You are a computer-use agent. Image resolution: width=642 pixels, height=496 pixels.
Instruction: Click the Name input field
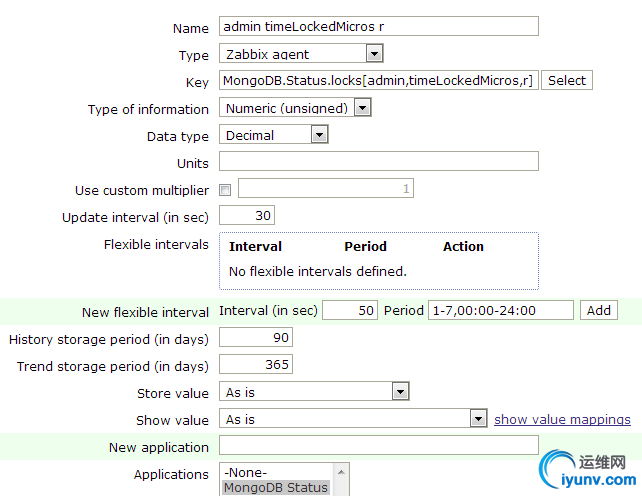[x=378, y=27]
